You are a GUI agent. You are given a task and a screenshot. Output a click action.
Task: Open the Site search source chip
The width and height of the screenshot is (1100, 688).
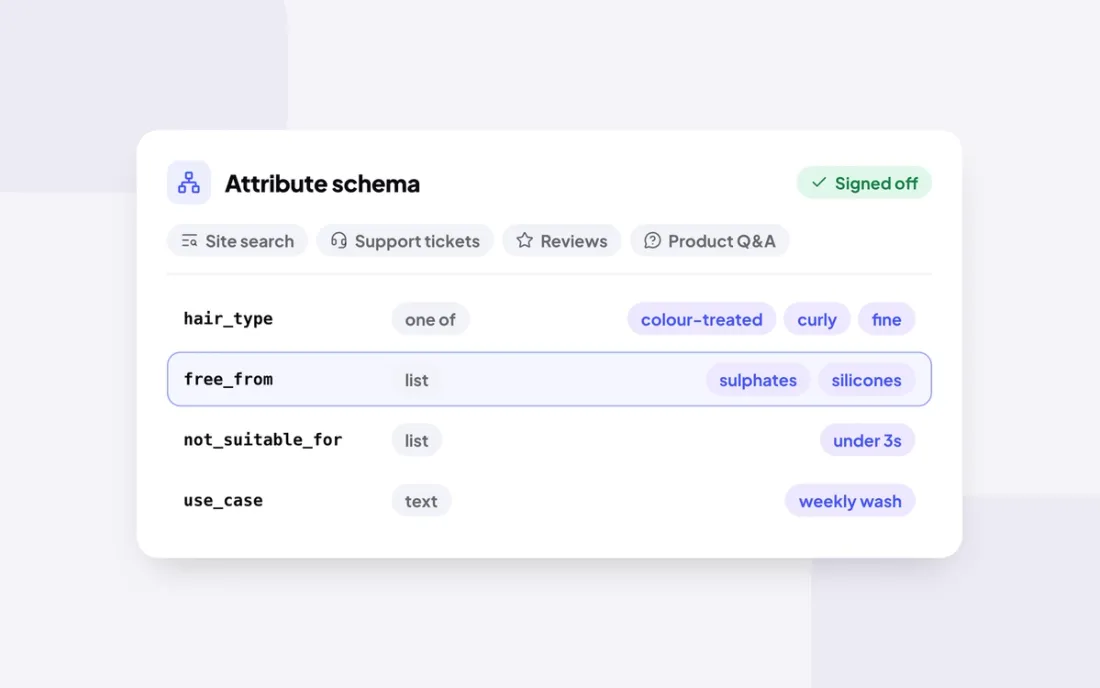pyautogui.click(x=237, y=241)
